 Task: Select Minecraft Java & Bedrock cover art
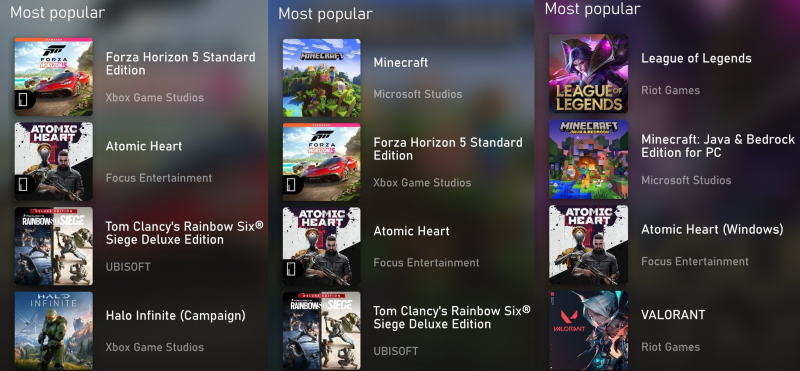(x=588, y=159)
